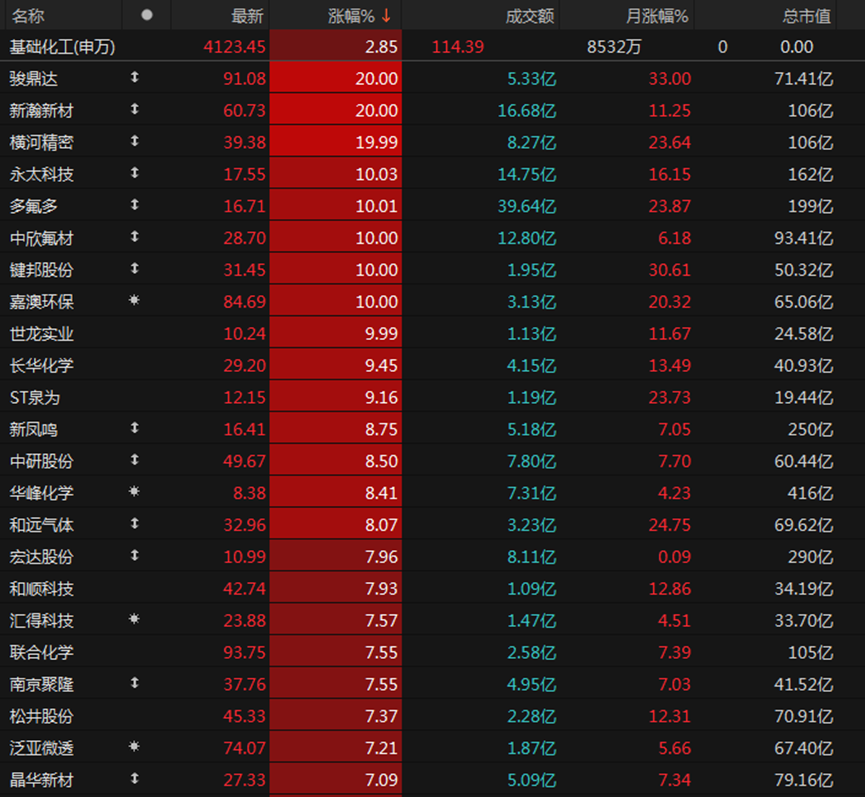Select stock name 松井股份
The width and height of the screenshot is (865, 797).
click(41, 716)
